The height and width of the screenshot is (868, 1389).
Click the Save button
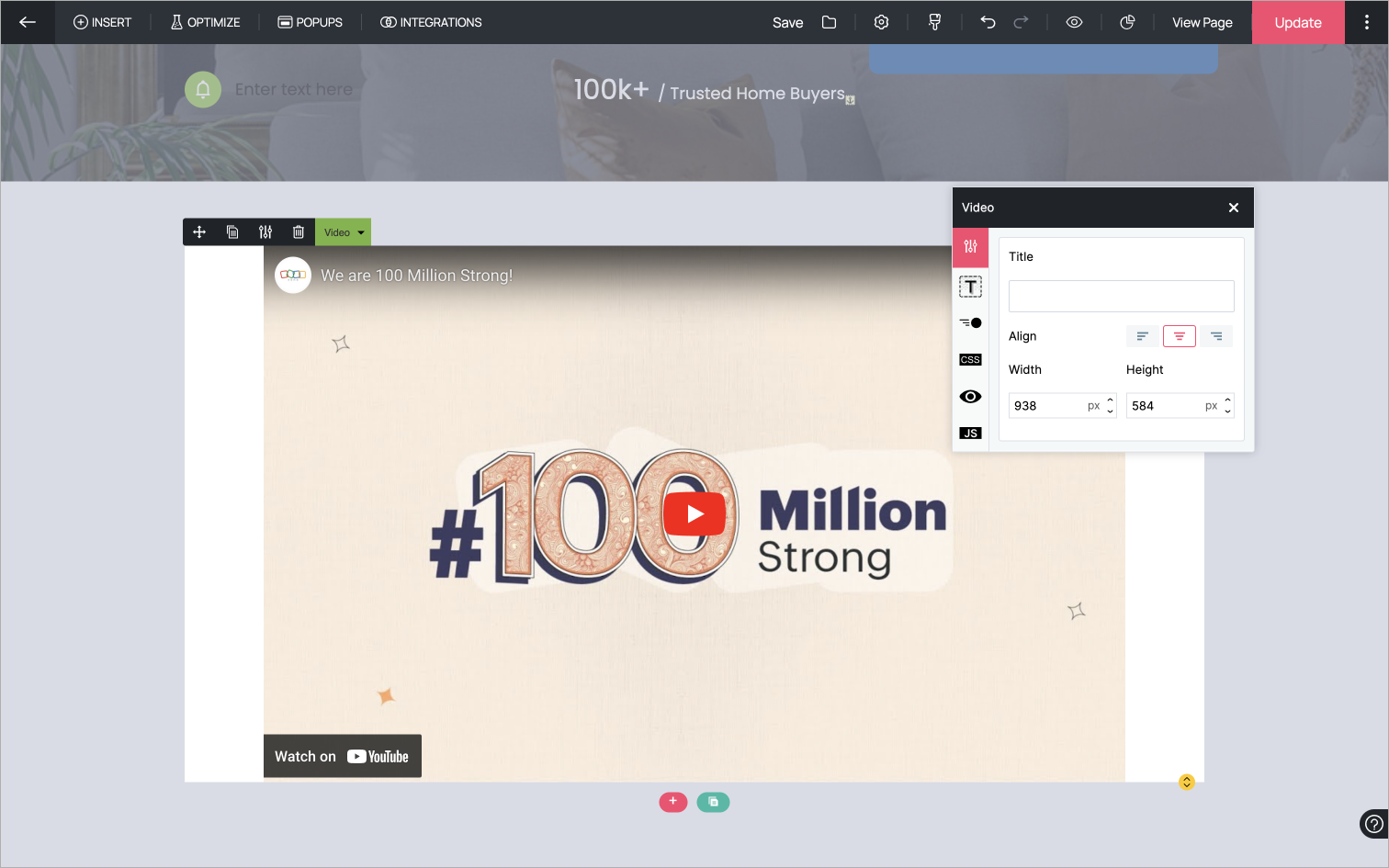[x=787, y=22]
